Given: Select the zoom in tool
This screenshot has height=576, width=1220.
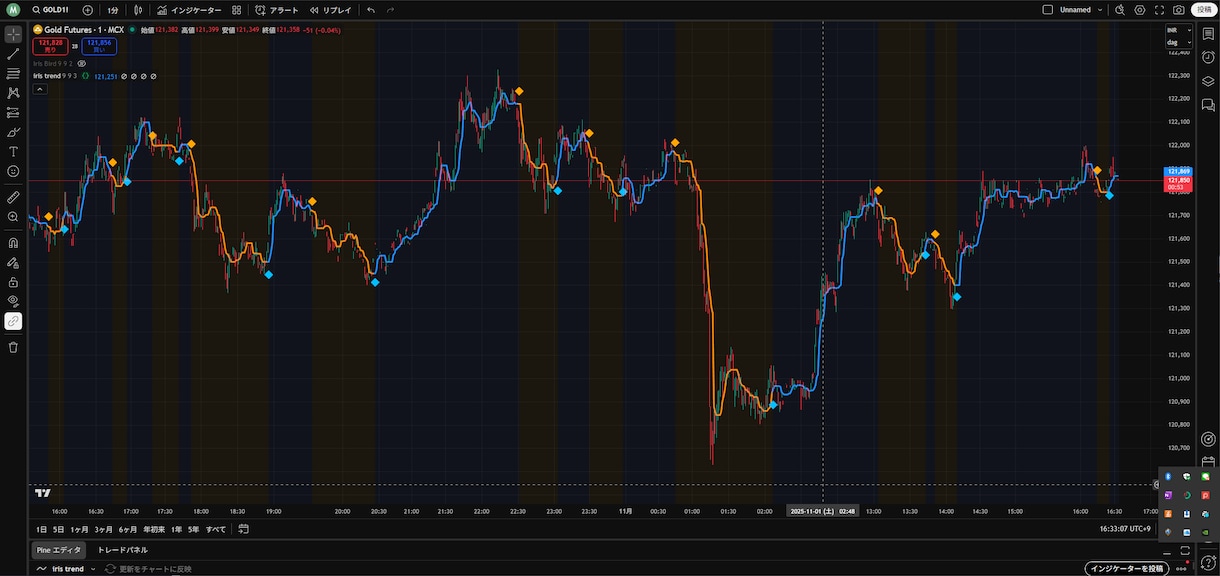Looking at the screenshot, I should click(13, 216).
